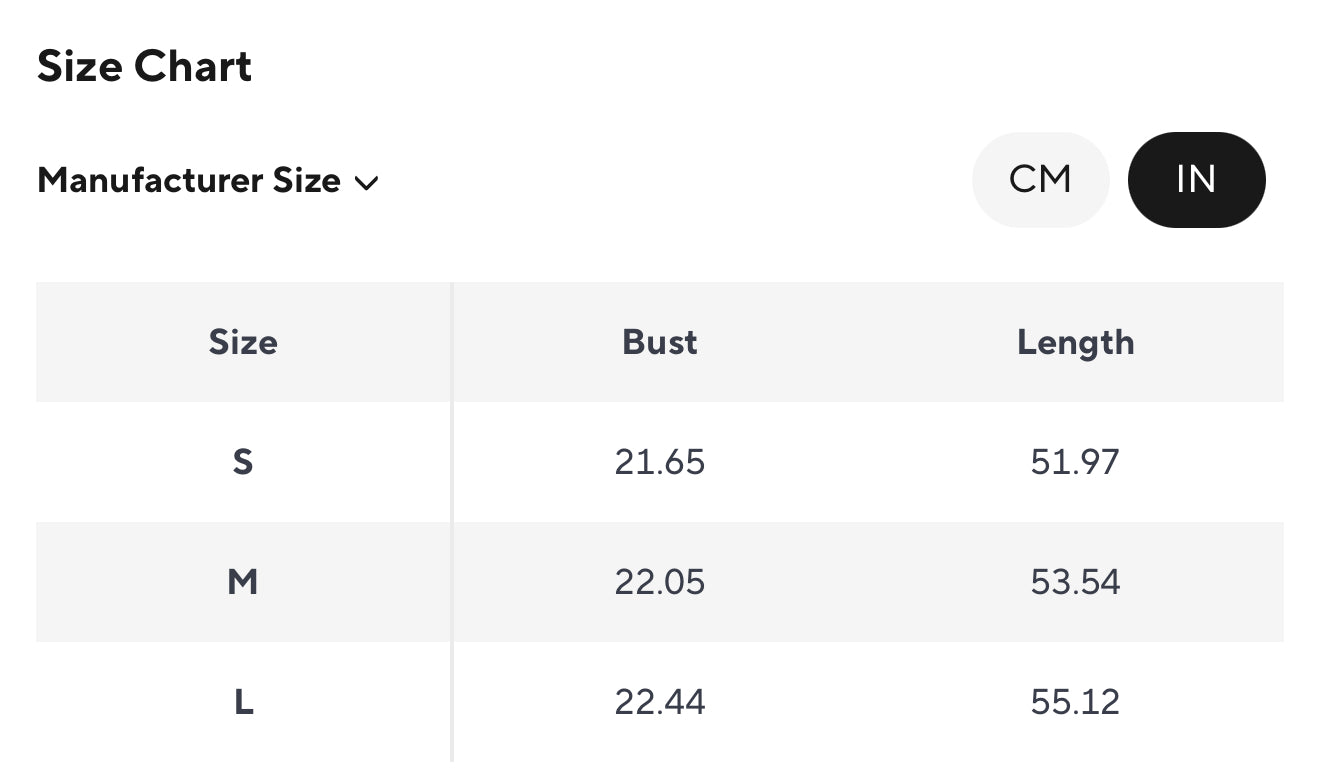
Task: Select the IN unit toggle
Action: [x=1196, y=180]
